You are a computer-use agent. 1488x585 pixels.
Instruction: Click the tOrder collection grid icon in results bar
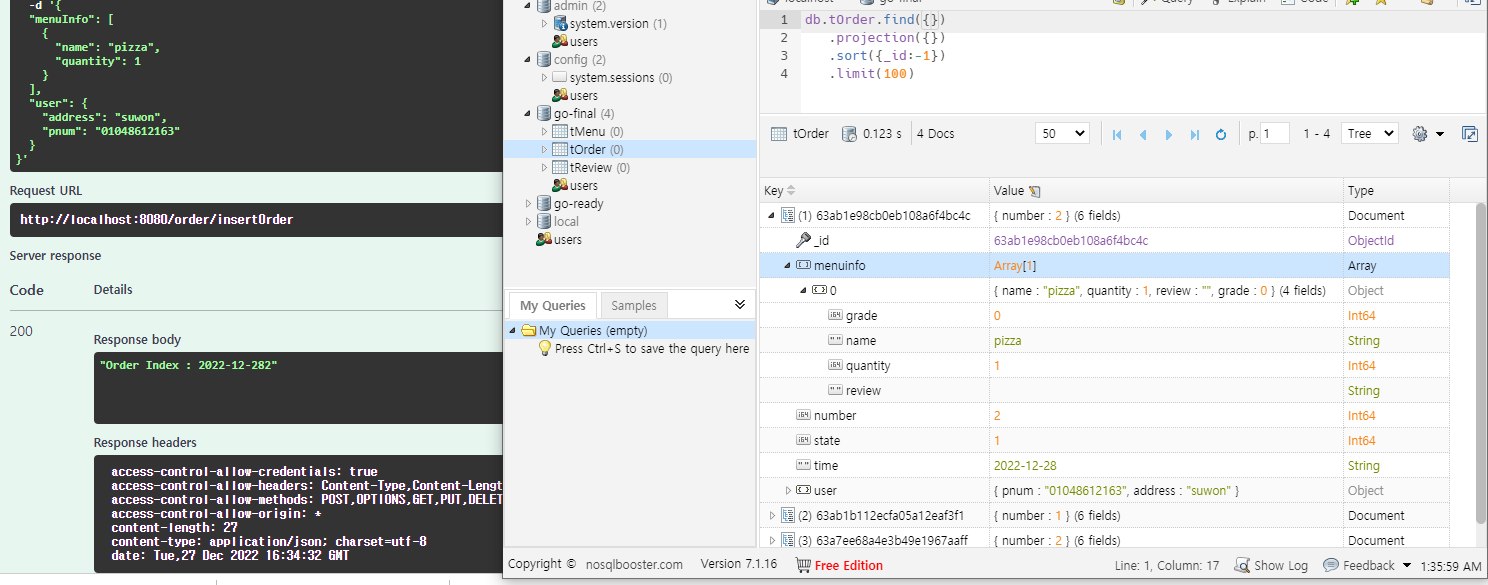[778, 133]
